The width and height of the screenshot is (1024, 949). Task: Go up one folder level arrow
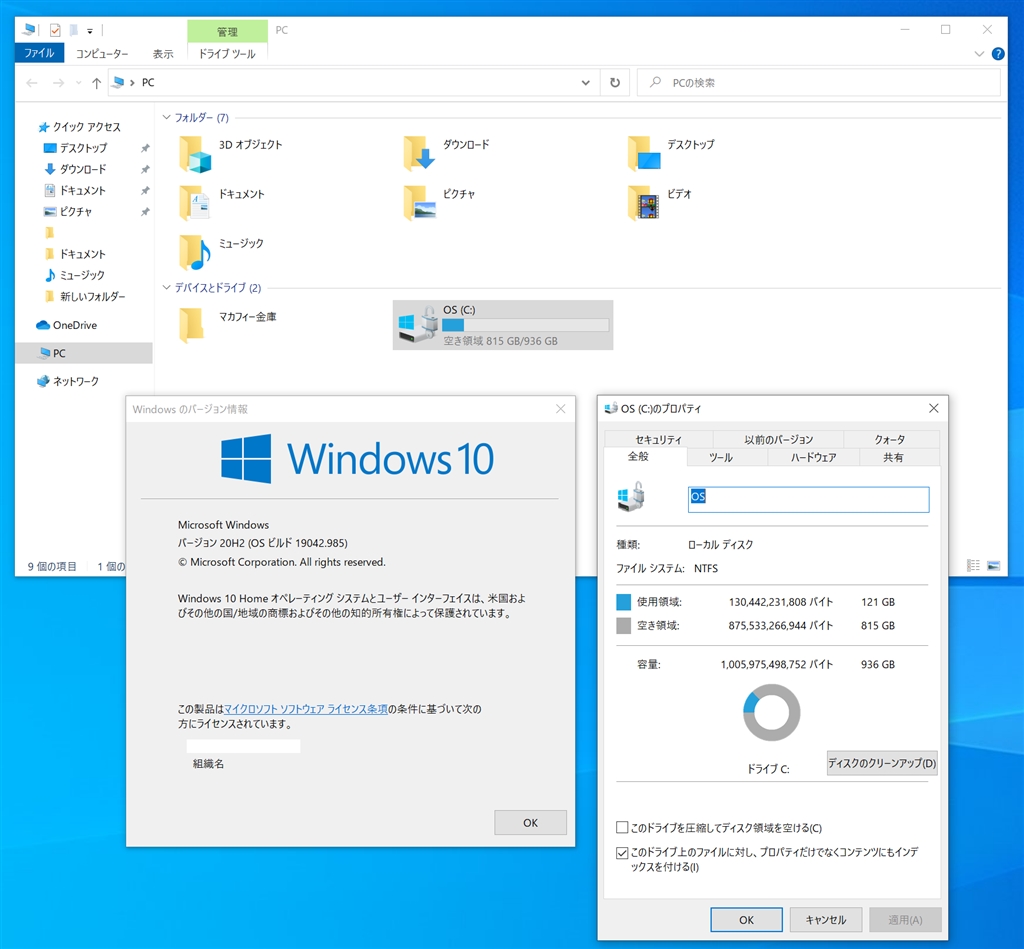pos(97,83)
